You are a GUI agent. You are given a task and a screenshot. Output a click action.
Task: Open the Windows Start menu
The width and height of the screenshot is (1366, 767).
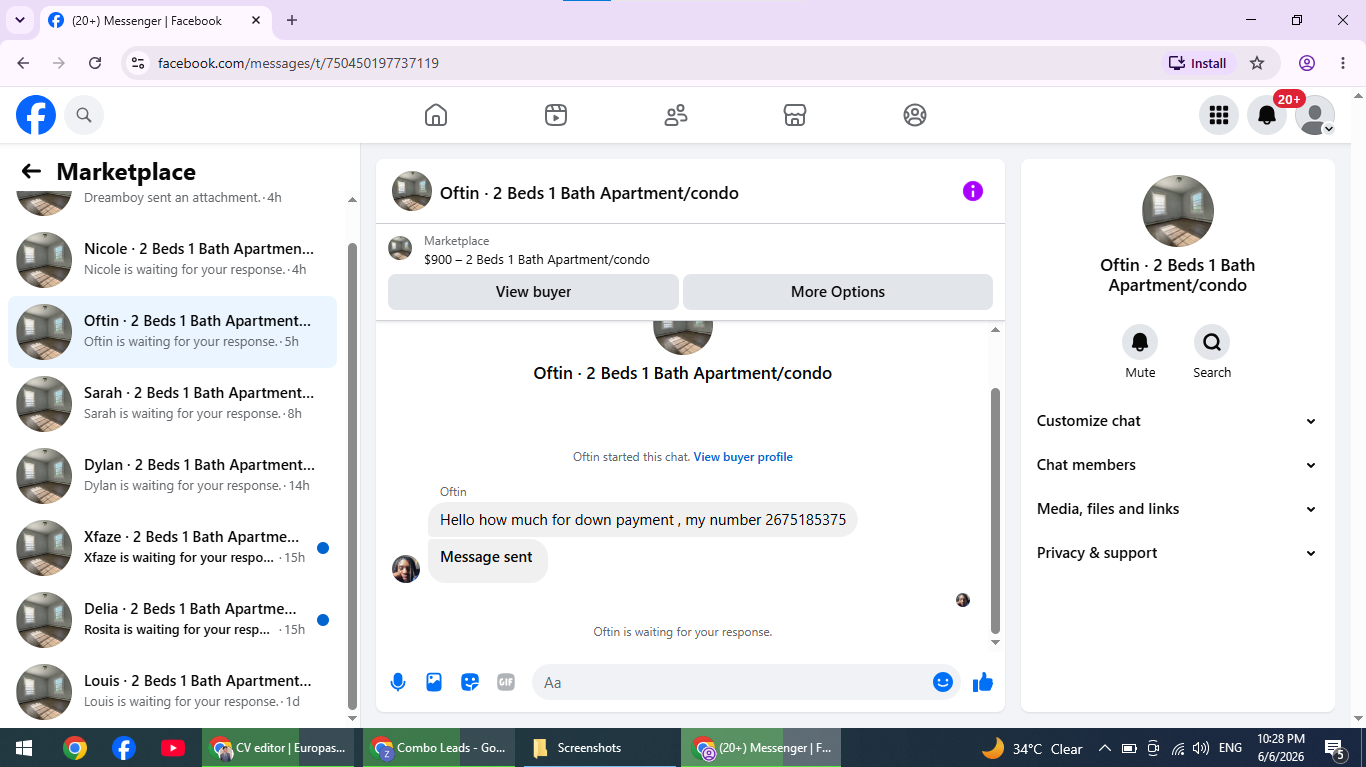tap(24, 748)
